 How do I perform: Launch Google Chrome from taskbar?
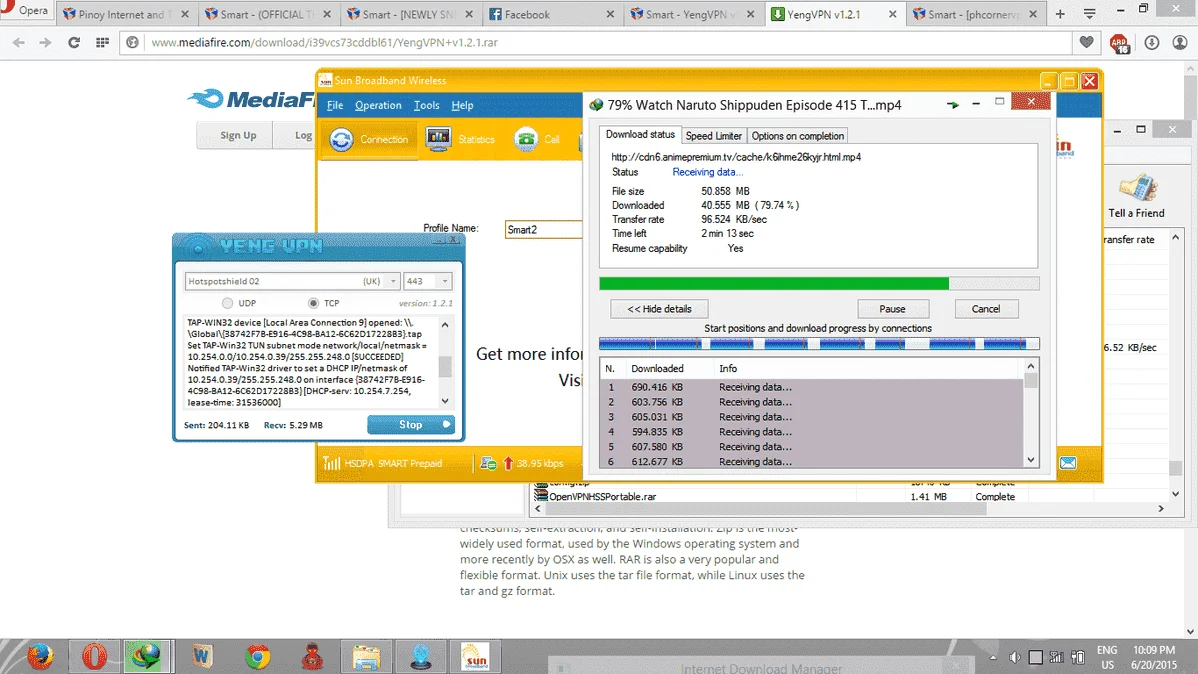point(257,656)
